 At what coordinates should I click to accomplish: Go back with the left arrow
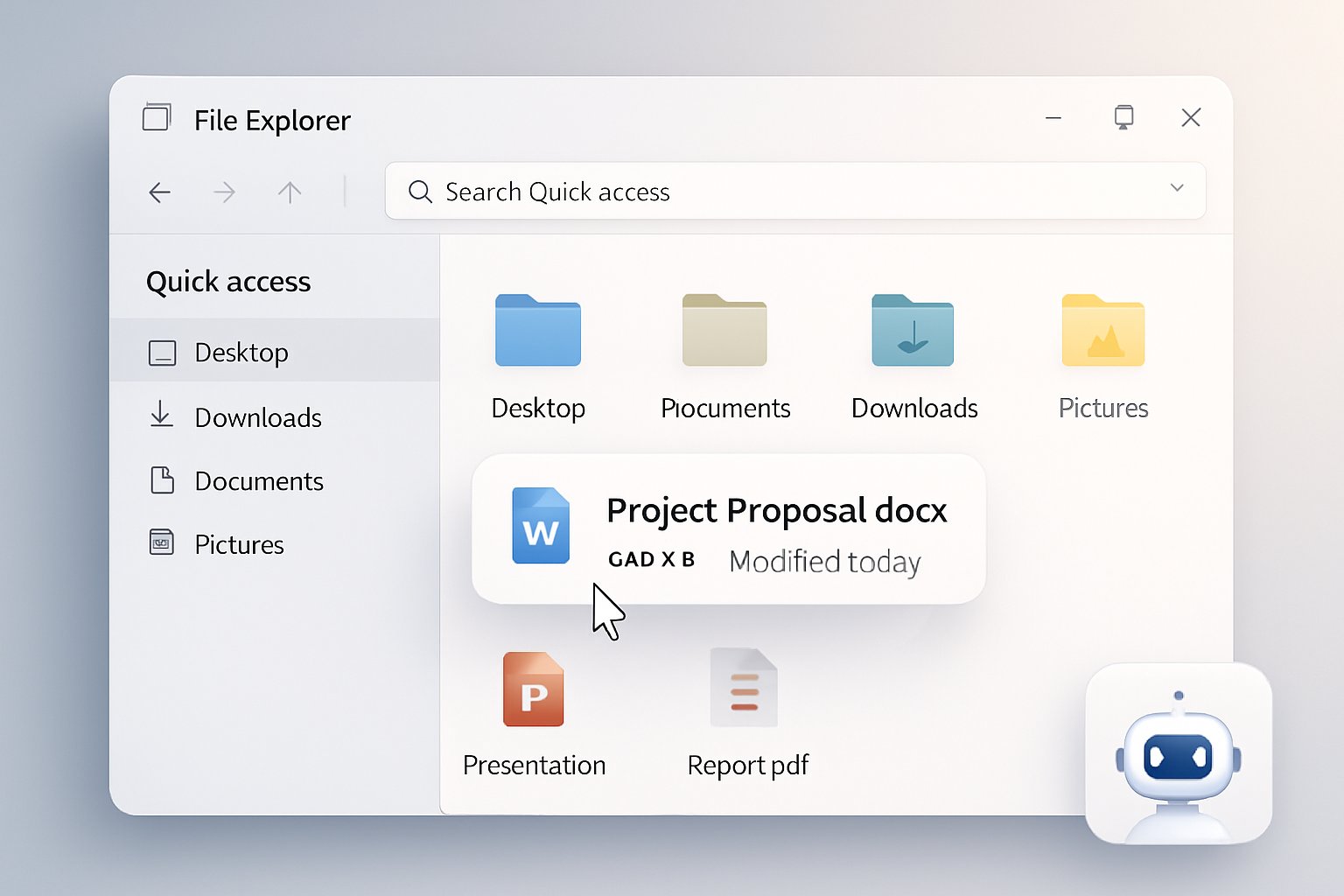[160, 192]
